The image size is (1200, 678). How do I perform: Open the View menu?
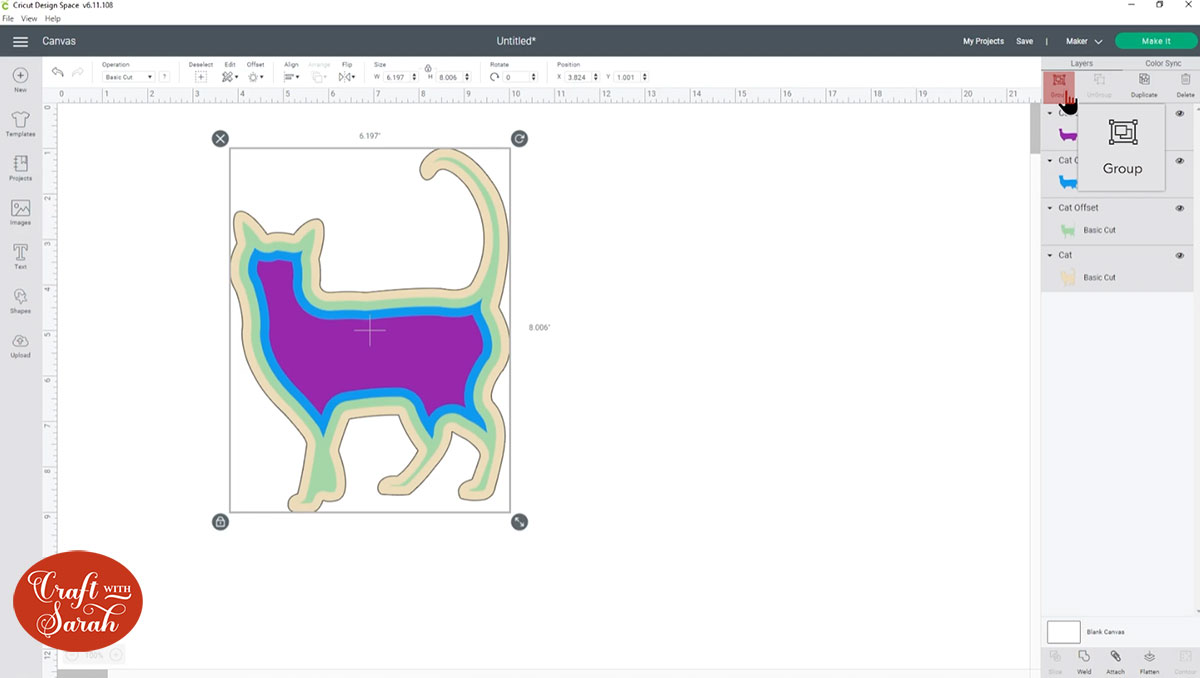click(29, 19)
